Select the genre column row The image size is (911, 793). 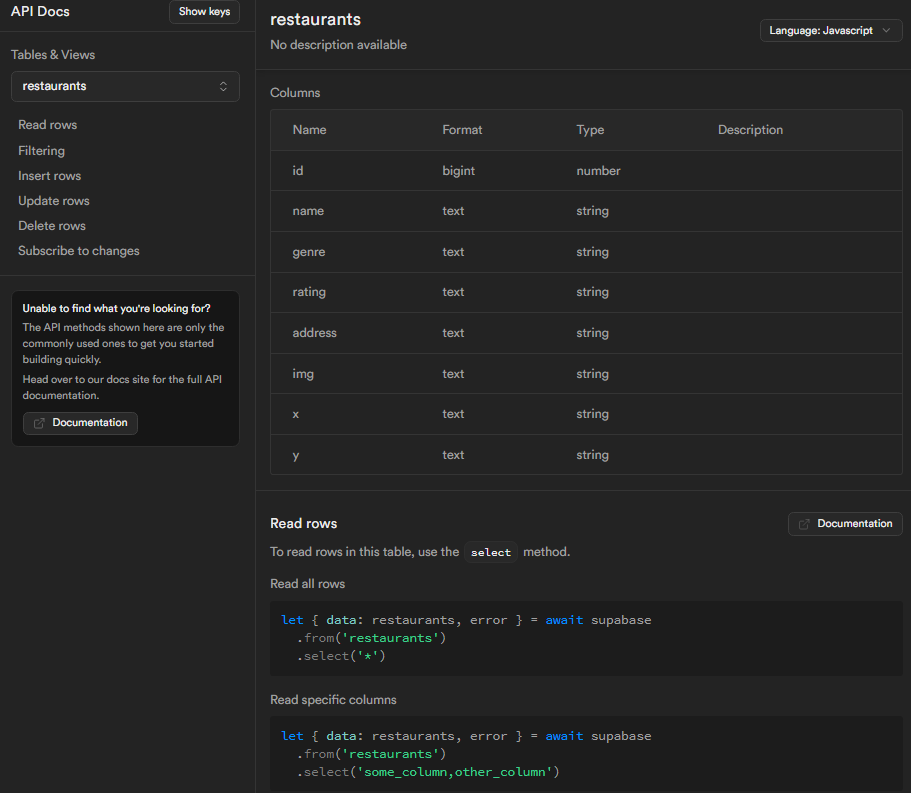click(585, 252)
